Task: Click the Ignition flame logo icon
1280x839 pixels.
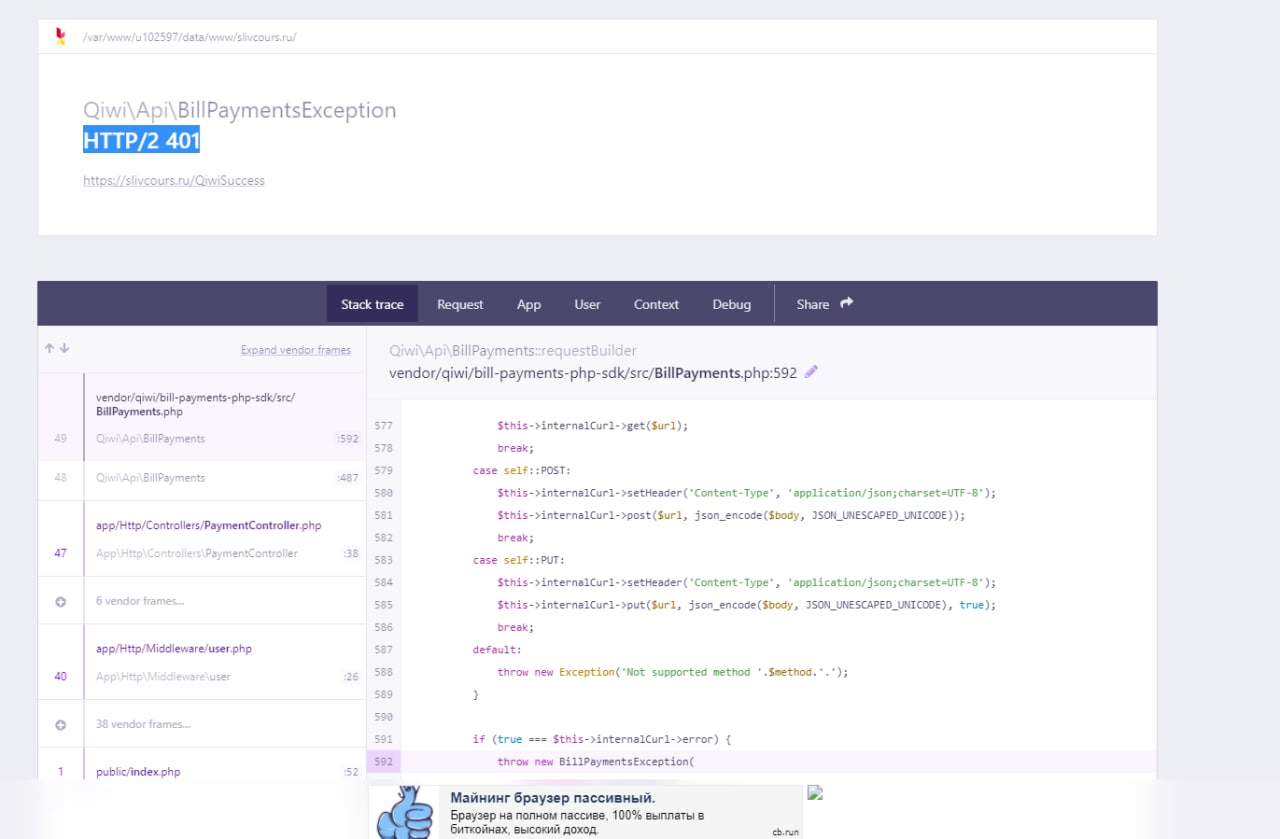Action: tap(61, 36)
